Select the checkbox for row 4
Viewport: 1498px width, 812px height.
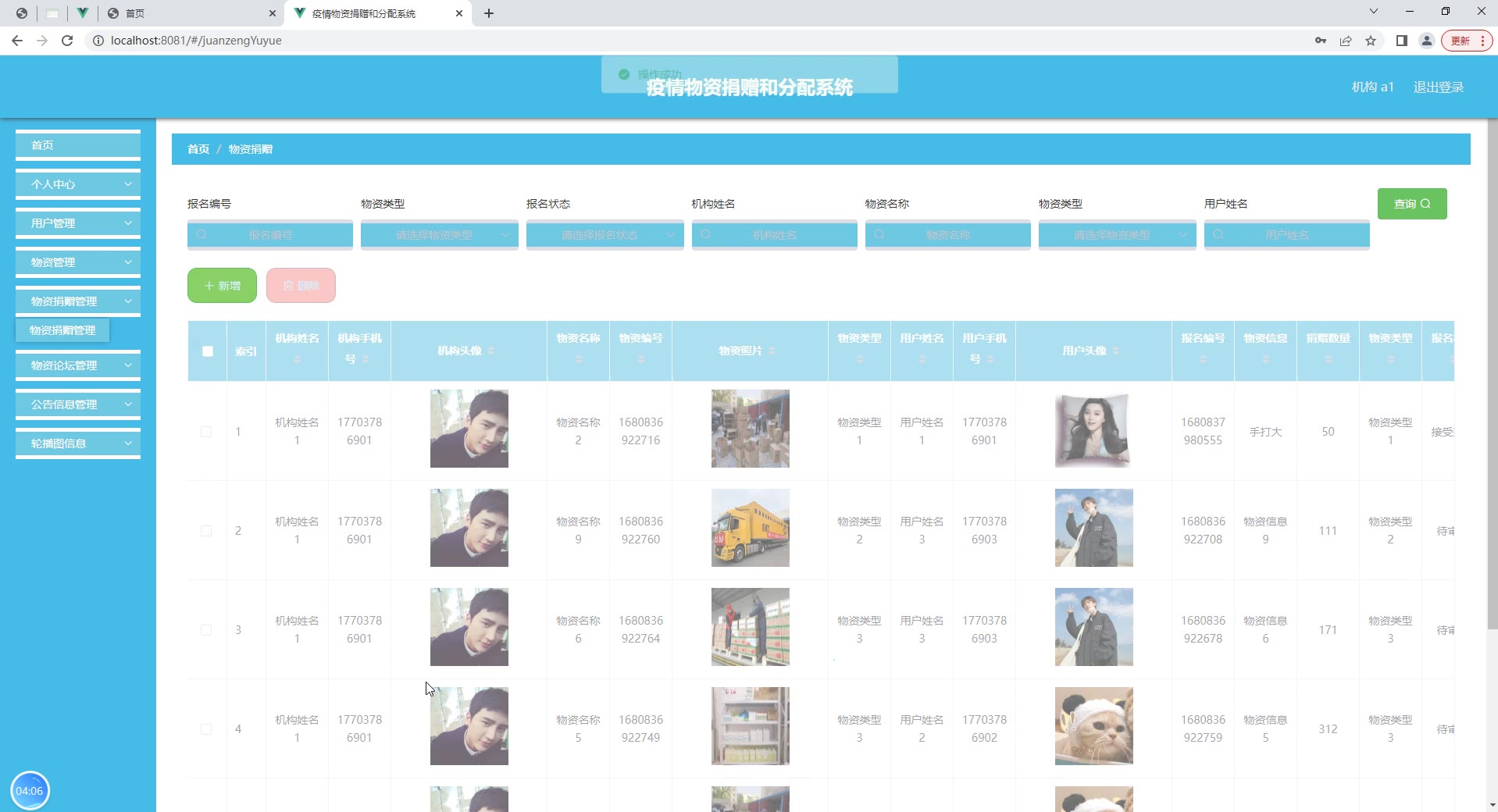[x=206, y=729]
